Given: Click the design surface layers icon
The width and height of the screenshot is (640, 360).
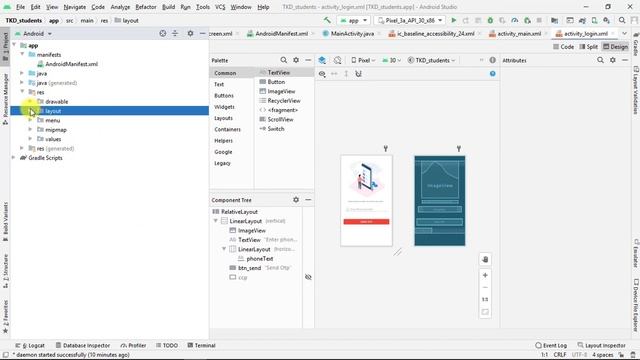Looking at the screenshot, I should pyautogui.click(x=322, y=60).
